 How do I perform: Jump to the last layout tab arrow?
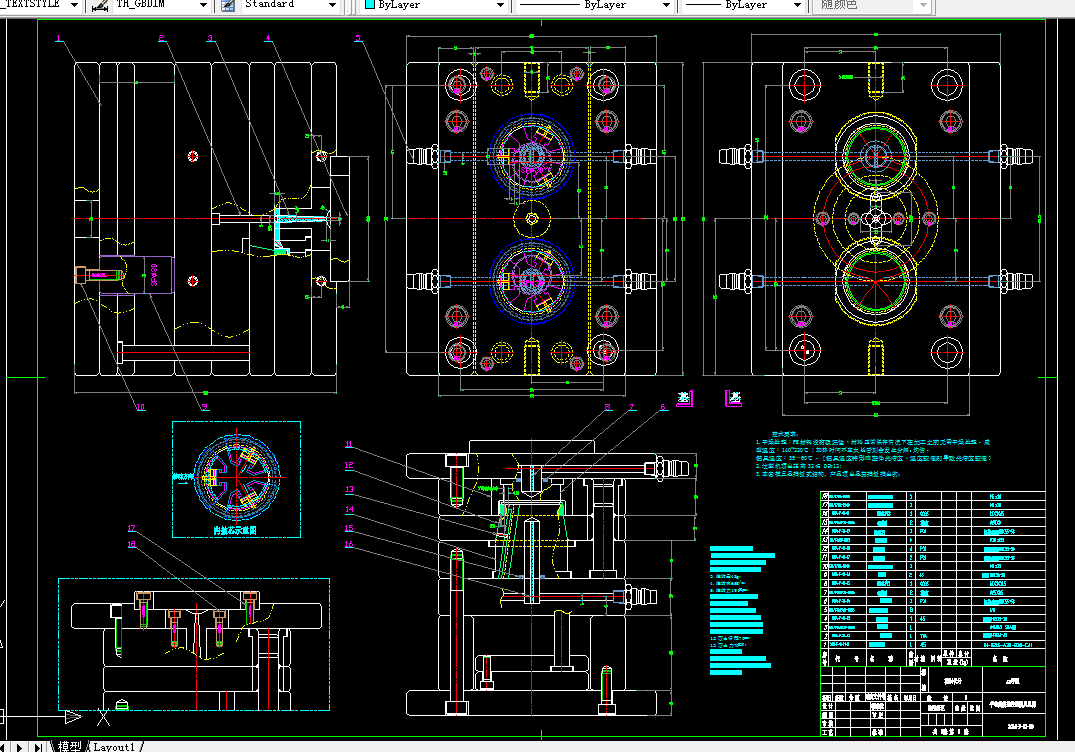click(38, 747)
